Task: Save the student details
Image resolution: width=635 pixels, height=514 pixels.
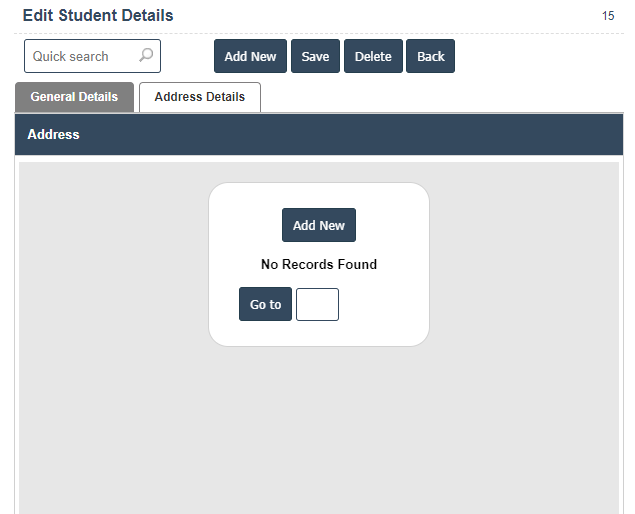Action: coord(315,56)
